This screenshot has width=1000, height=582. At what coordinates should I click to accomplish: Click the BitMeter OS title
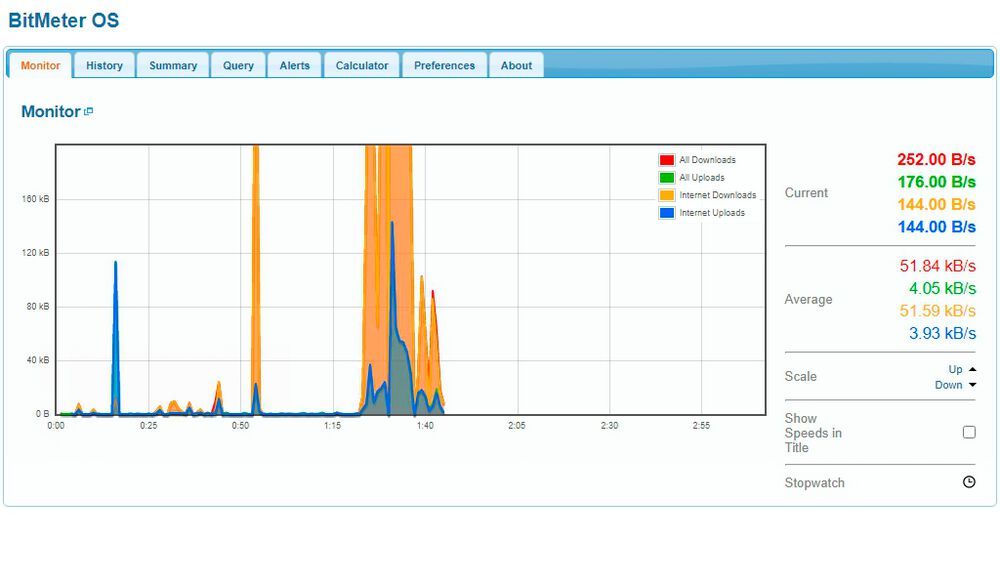63,20
